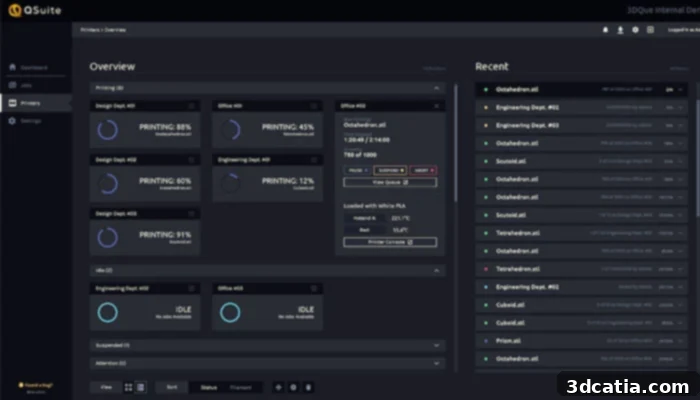The height and width of the screenshot is (400, 700).
Task: Expand the Attention section
Action: coord(437,363)
